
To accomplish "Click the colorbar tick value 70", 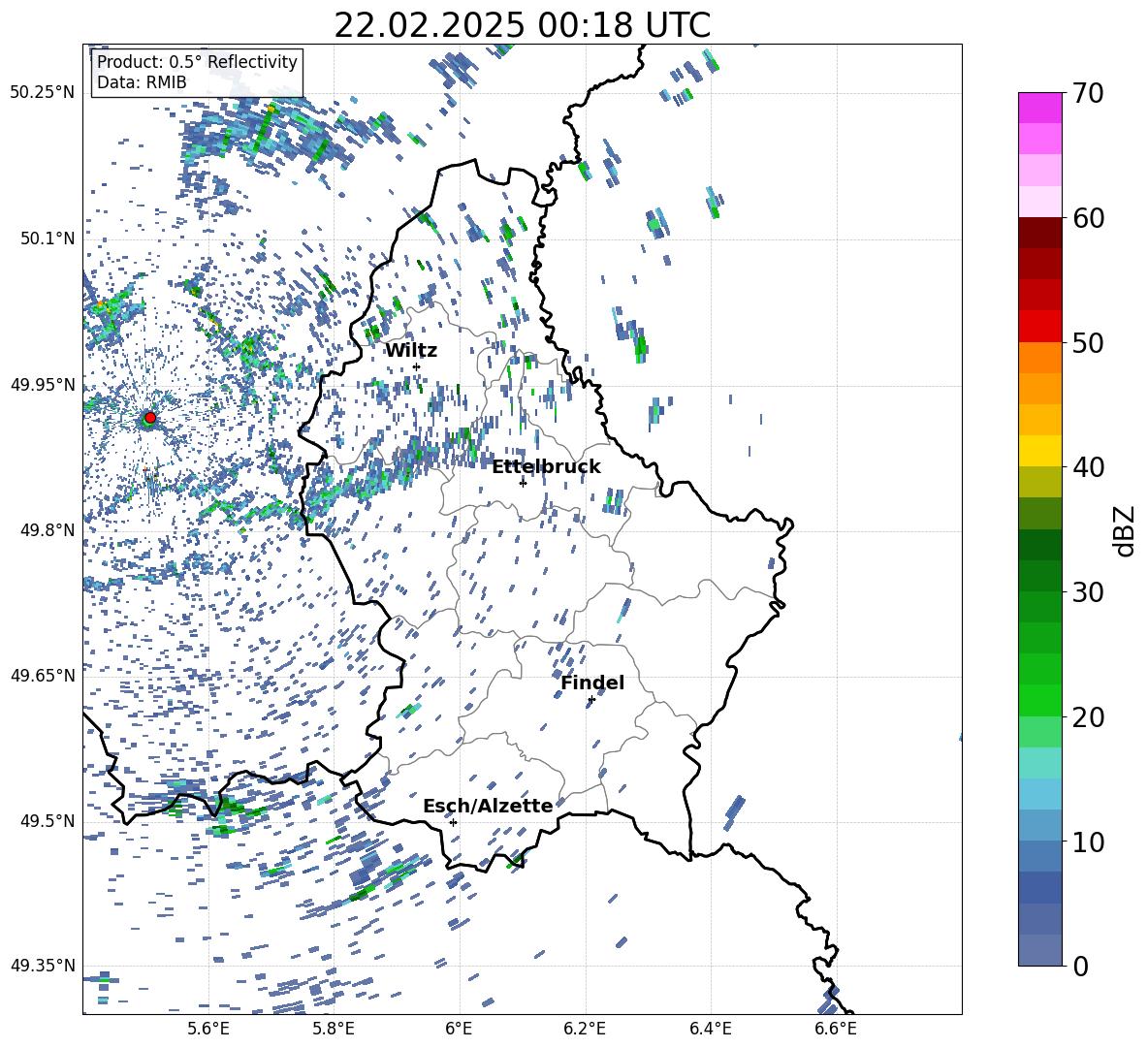I will tap(1088, 94).
